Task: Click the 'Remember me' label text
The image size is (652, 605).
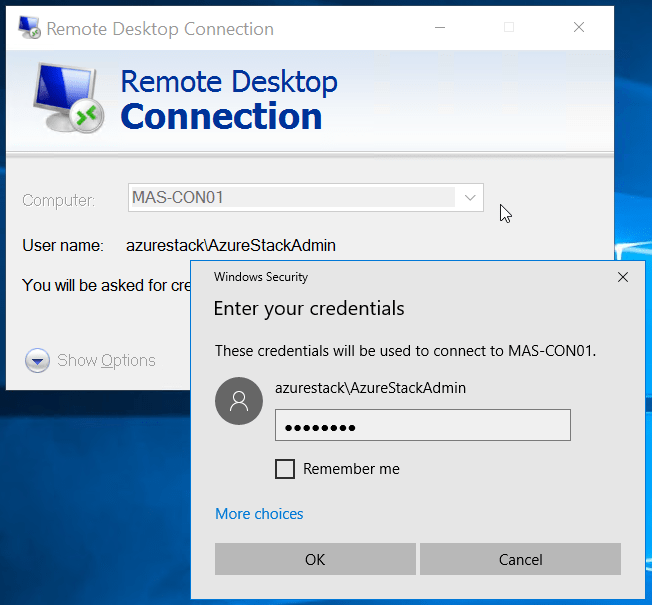Action: click(x=351, y=469)
